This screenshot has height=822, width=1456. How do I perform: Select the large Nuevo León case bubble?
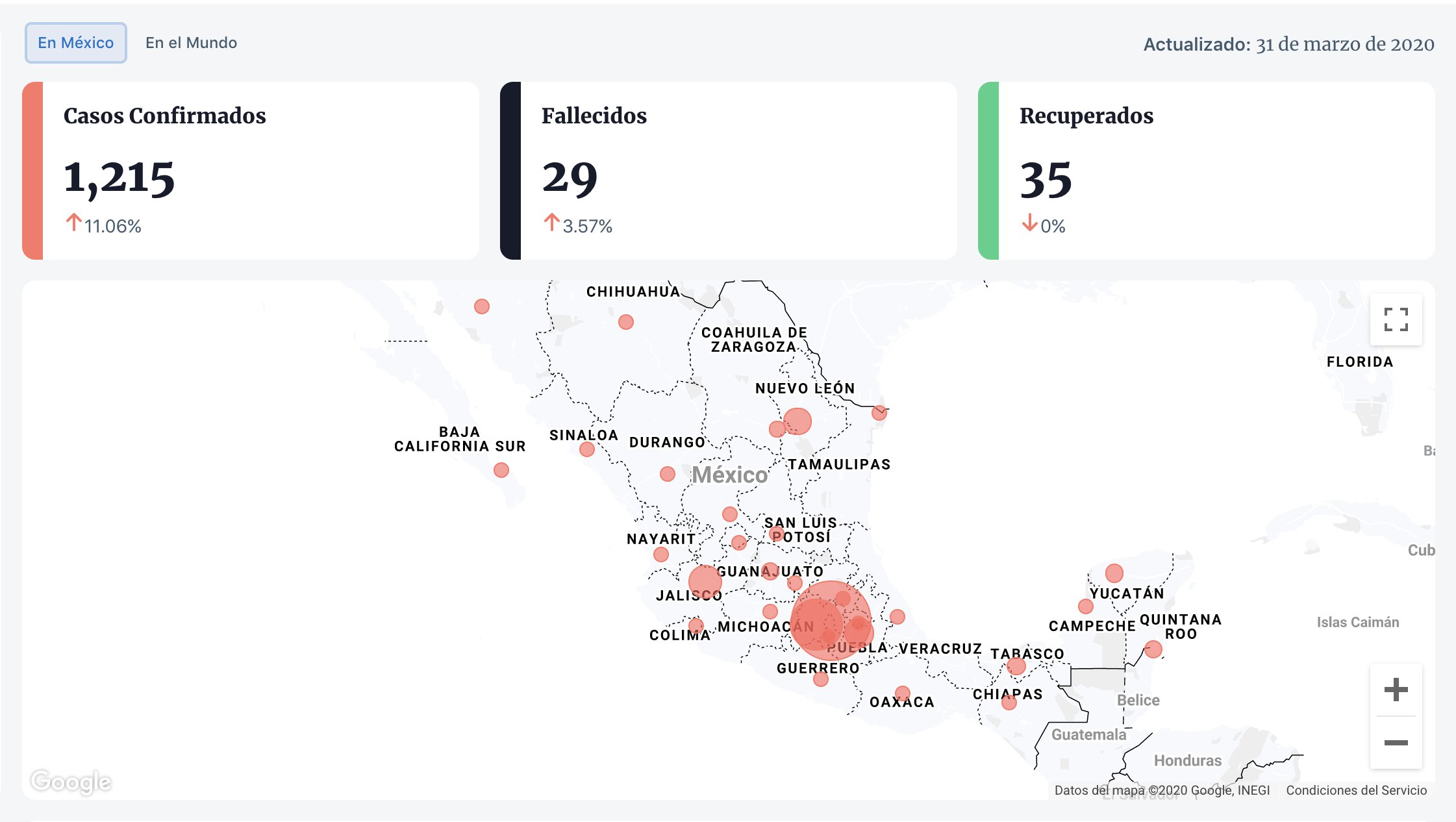coord(797,421)
